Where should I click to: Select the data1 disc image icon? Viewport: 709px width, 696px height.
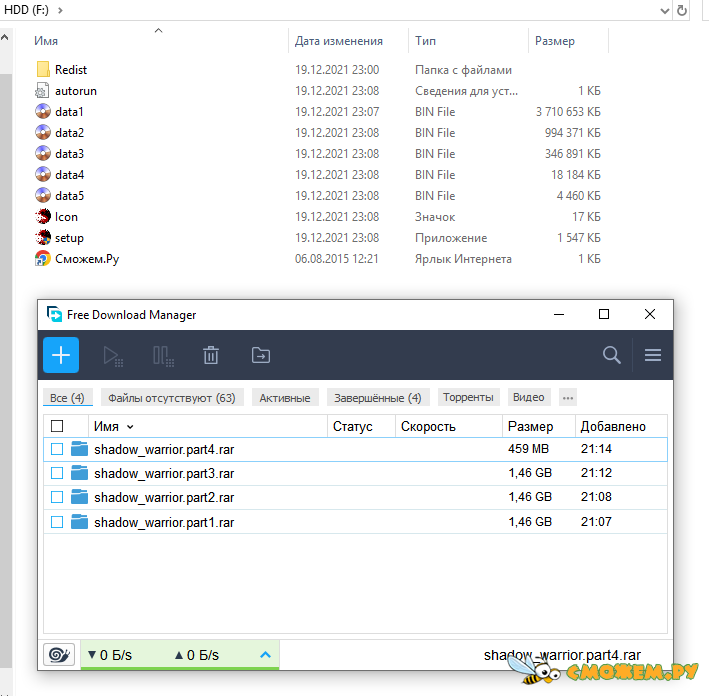coord(43,111)
